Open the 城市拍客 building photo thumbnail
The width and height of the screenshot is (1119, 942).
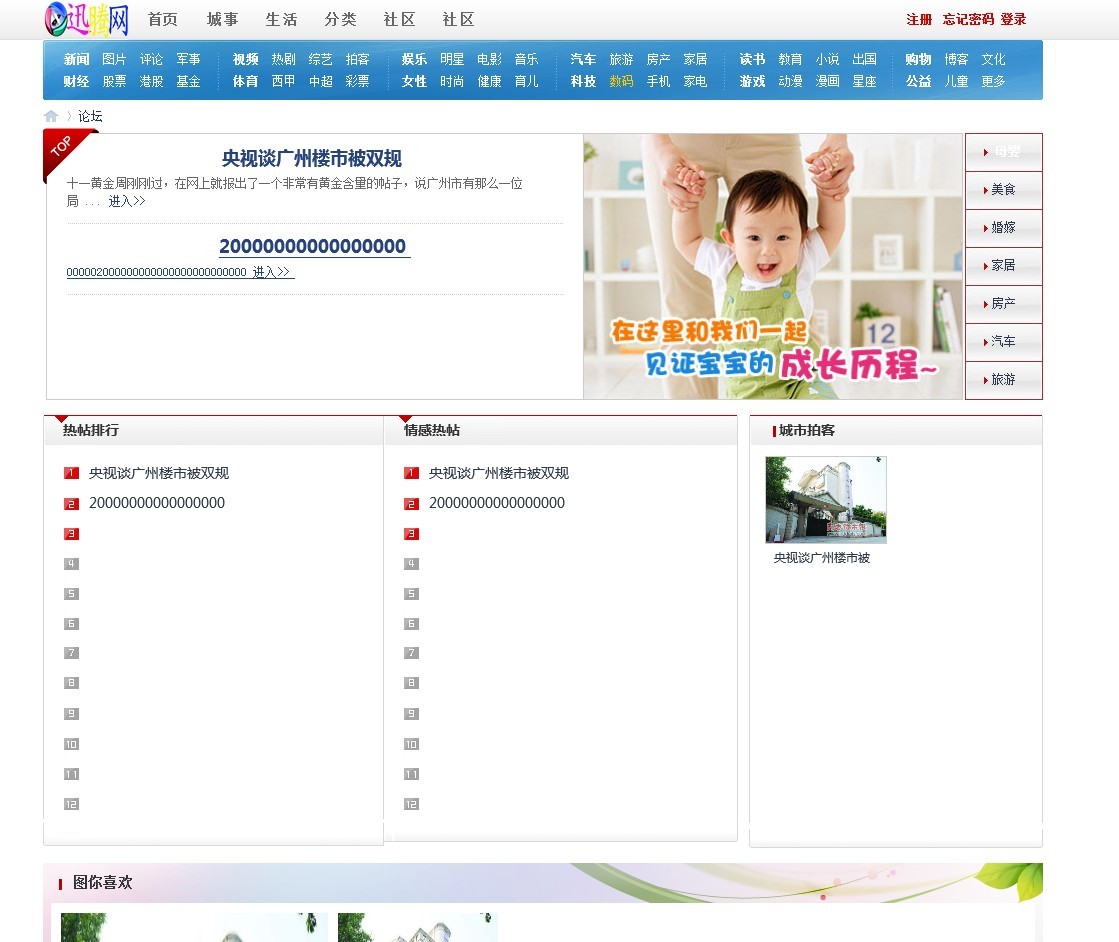[x=825, y=500]
